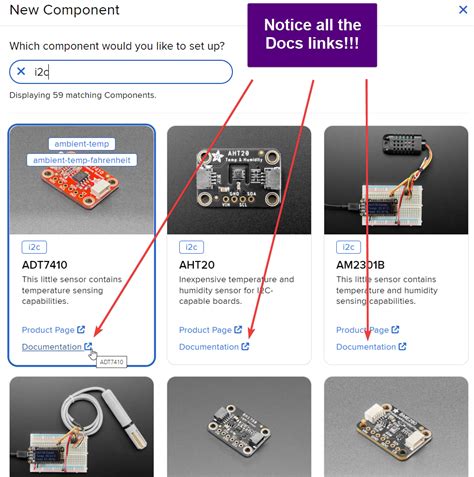Image resolution: width=474 pixels, height=477 pixels.
Task: Click the i2c tag on ADT7410 card
Action: coord(34,247)
